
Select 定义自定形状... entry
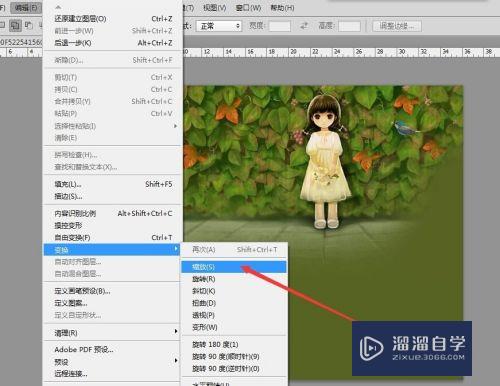pyautogui.click(x=113, y=315)
